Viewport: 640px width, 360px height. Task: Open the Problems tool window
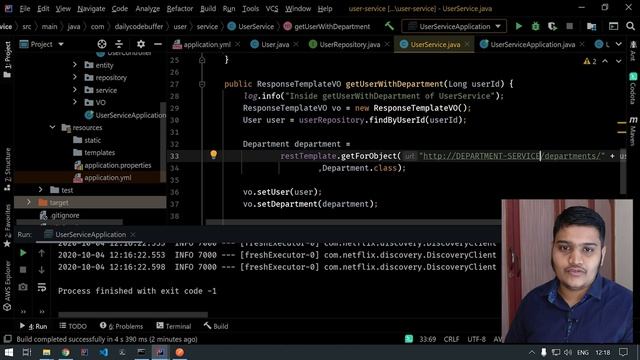point(121,326)
